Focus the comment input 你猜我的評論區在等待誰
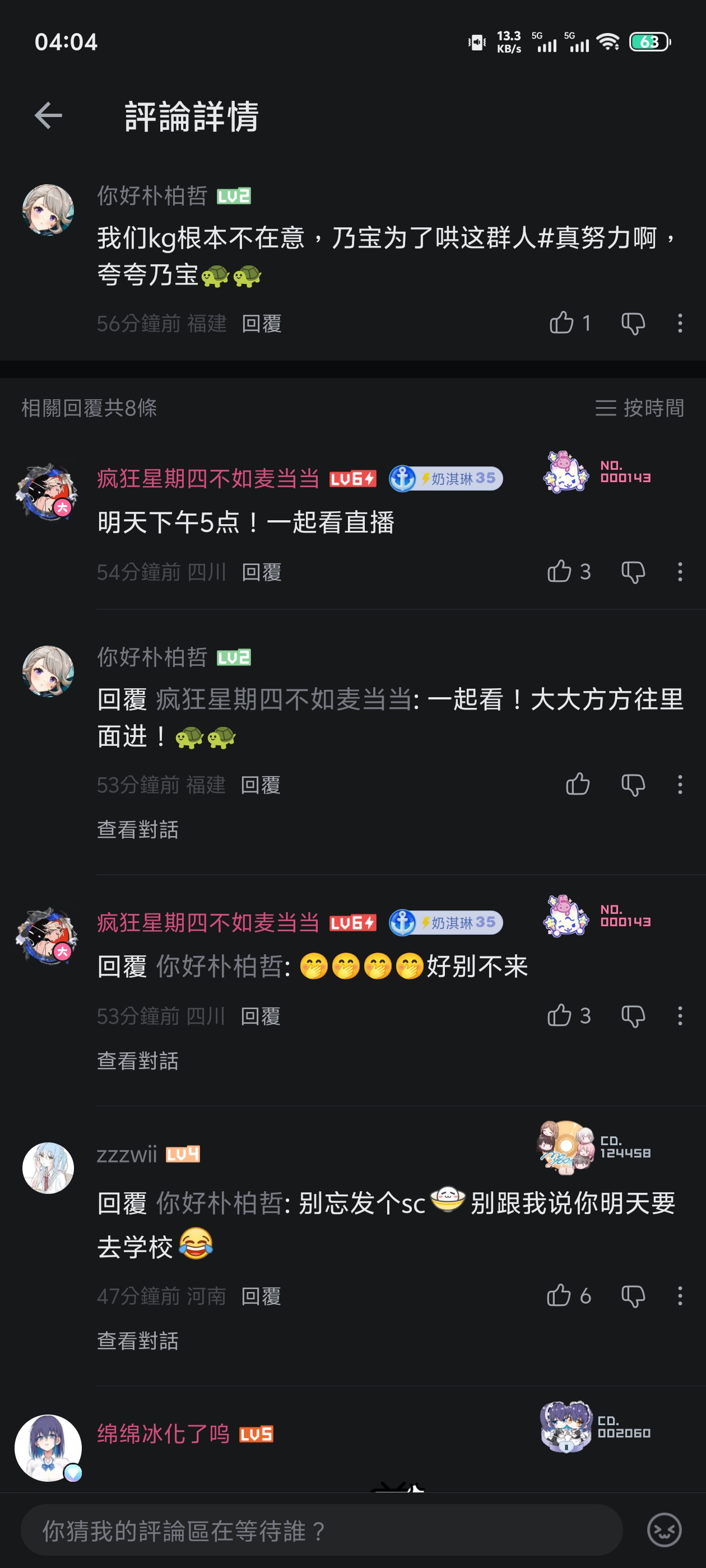This screenshot has height=1568, width=706. (x=322, y=1530)
